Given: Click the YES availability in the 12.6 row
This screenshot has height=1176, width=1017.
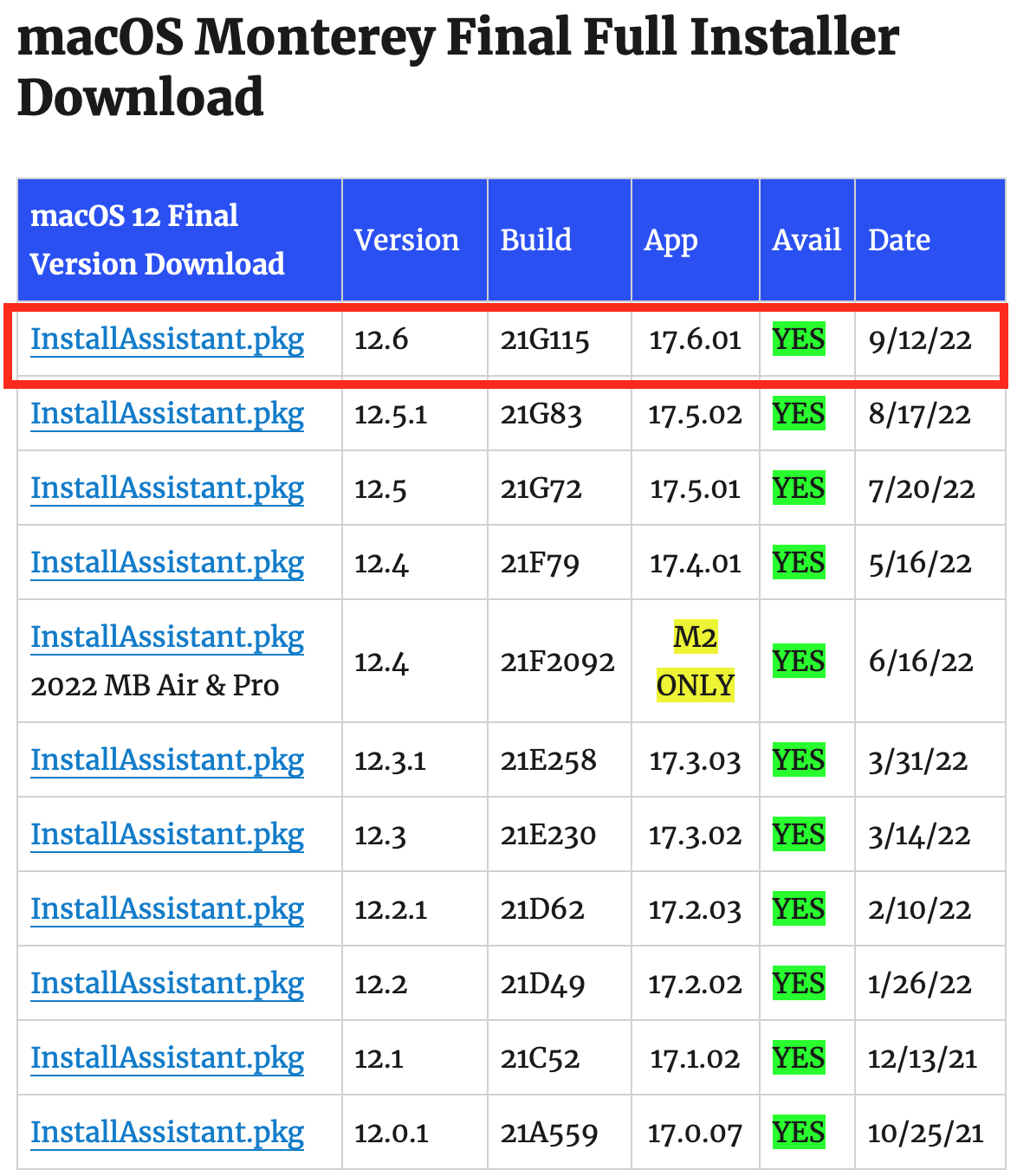Looking at the screenshot, I should pyautogui.click(x=799, y=339).
